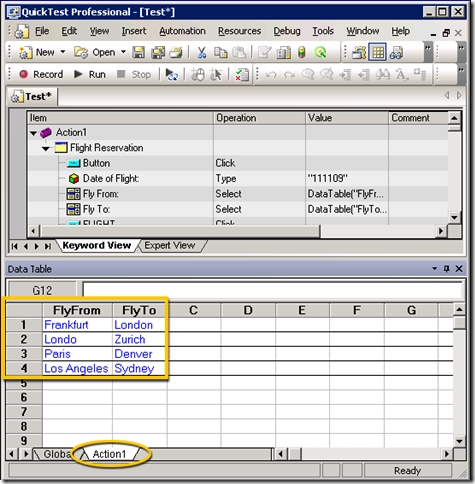Click the pencil page icon in toolbar
Viewport: 475px width, 484px height.
point(264,52)
